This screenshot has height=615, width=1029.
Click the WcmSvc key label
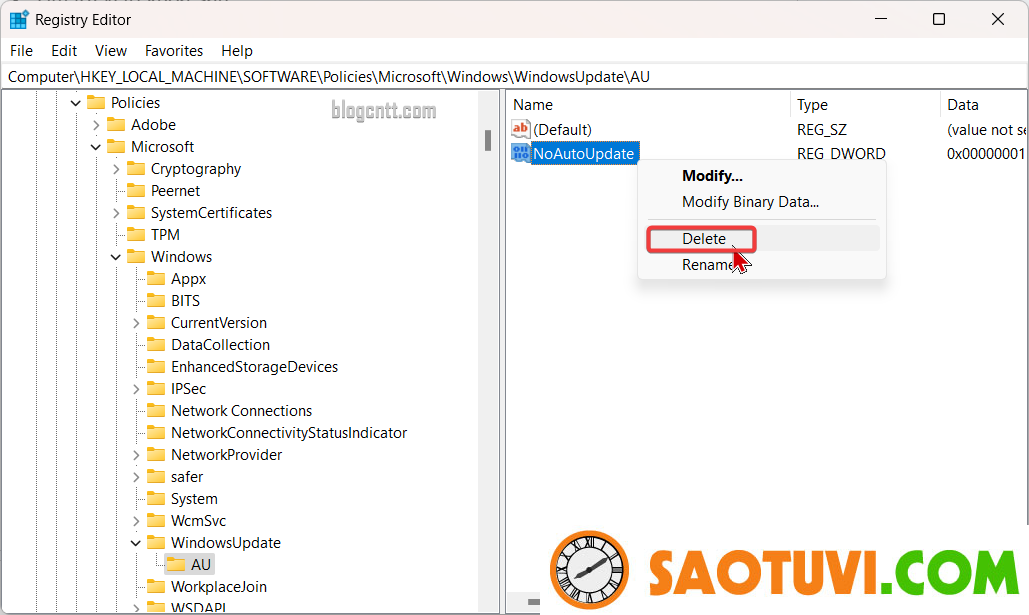point(198,520)
